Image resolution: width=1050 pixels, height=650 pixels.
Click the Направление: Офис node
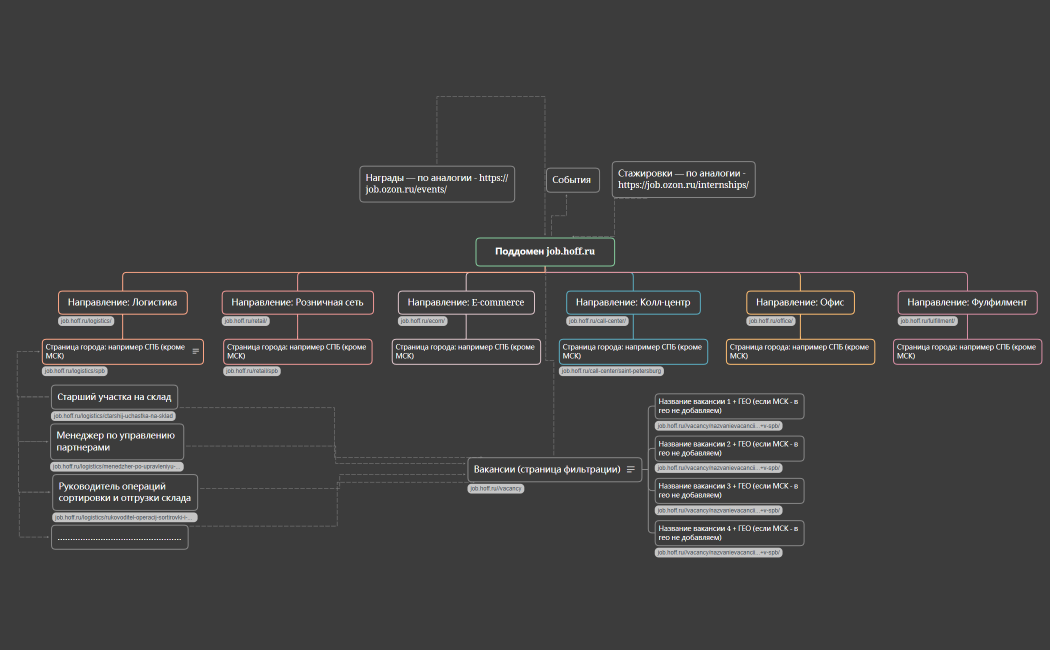click(799, 302)
